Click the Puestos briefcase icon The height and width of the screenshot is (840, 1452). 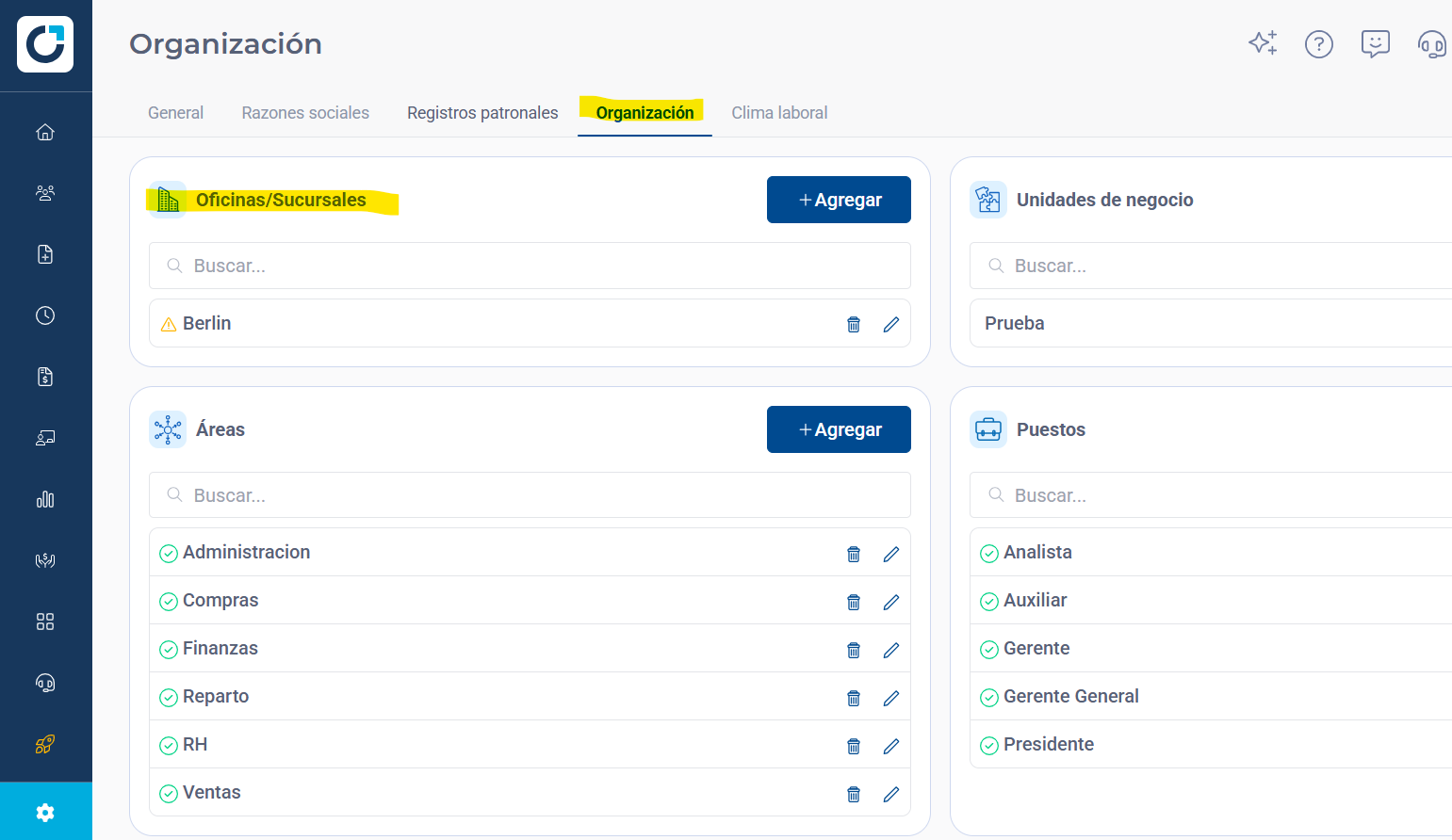point(988,429)
